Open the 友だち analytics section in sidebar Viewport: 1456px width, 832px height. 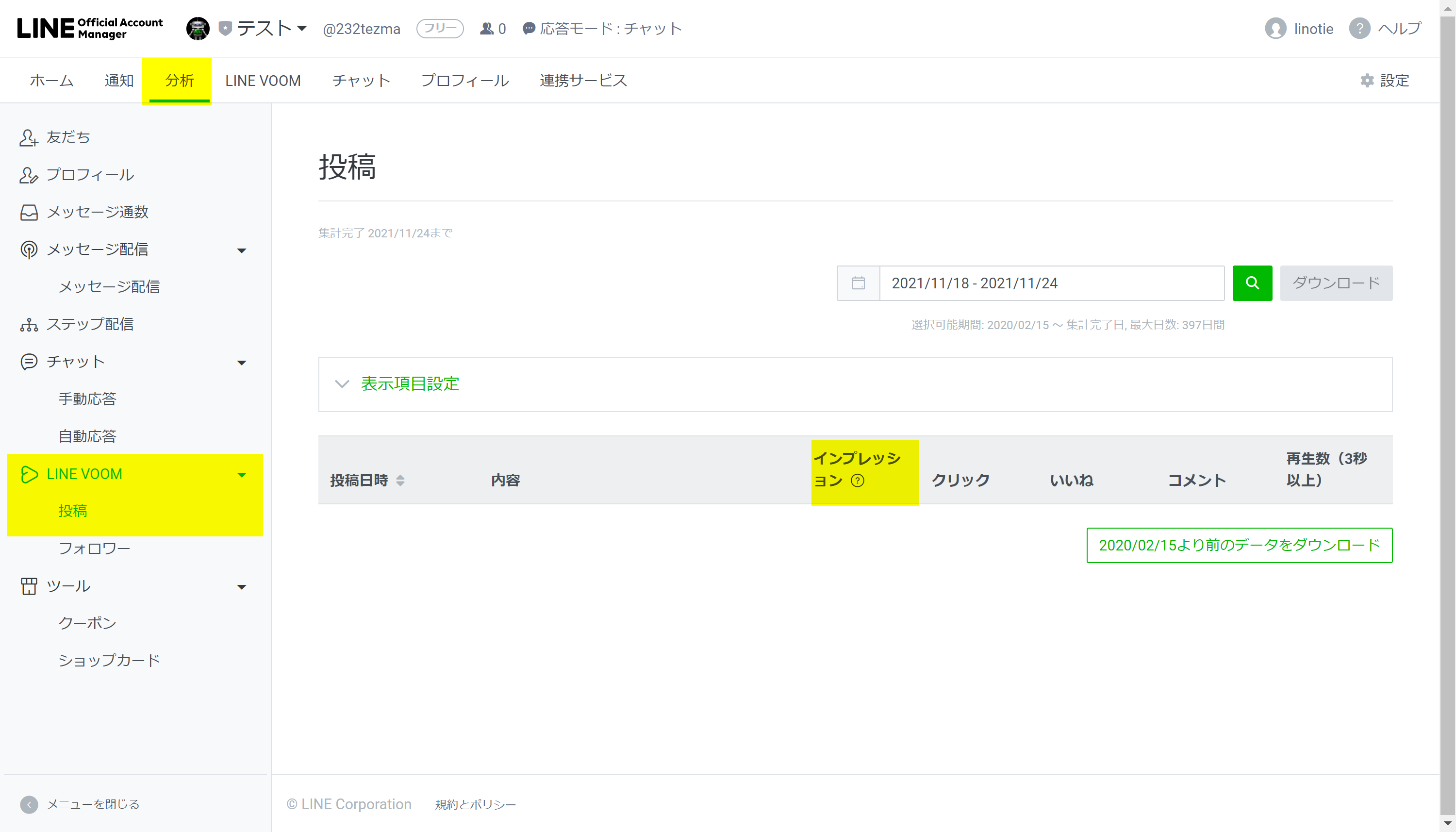[67, 137]
